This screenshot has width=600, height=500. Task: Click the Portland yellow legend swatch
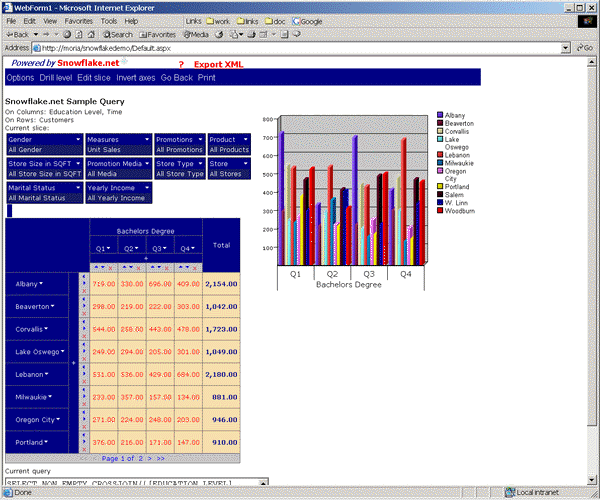coord(440,186)
